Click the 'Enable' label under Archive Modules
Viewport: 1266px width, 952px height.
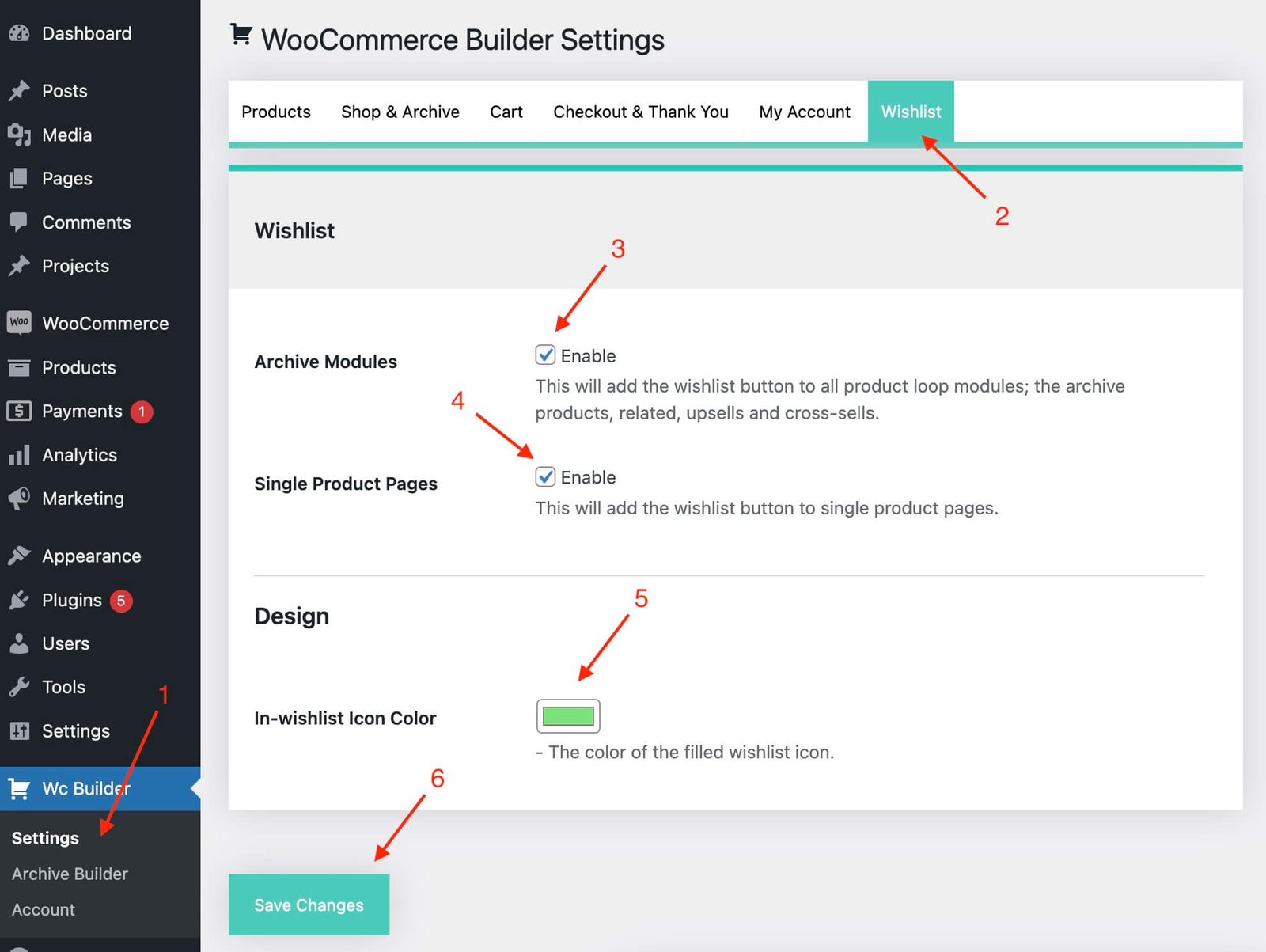click(x=588, y=356)
